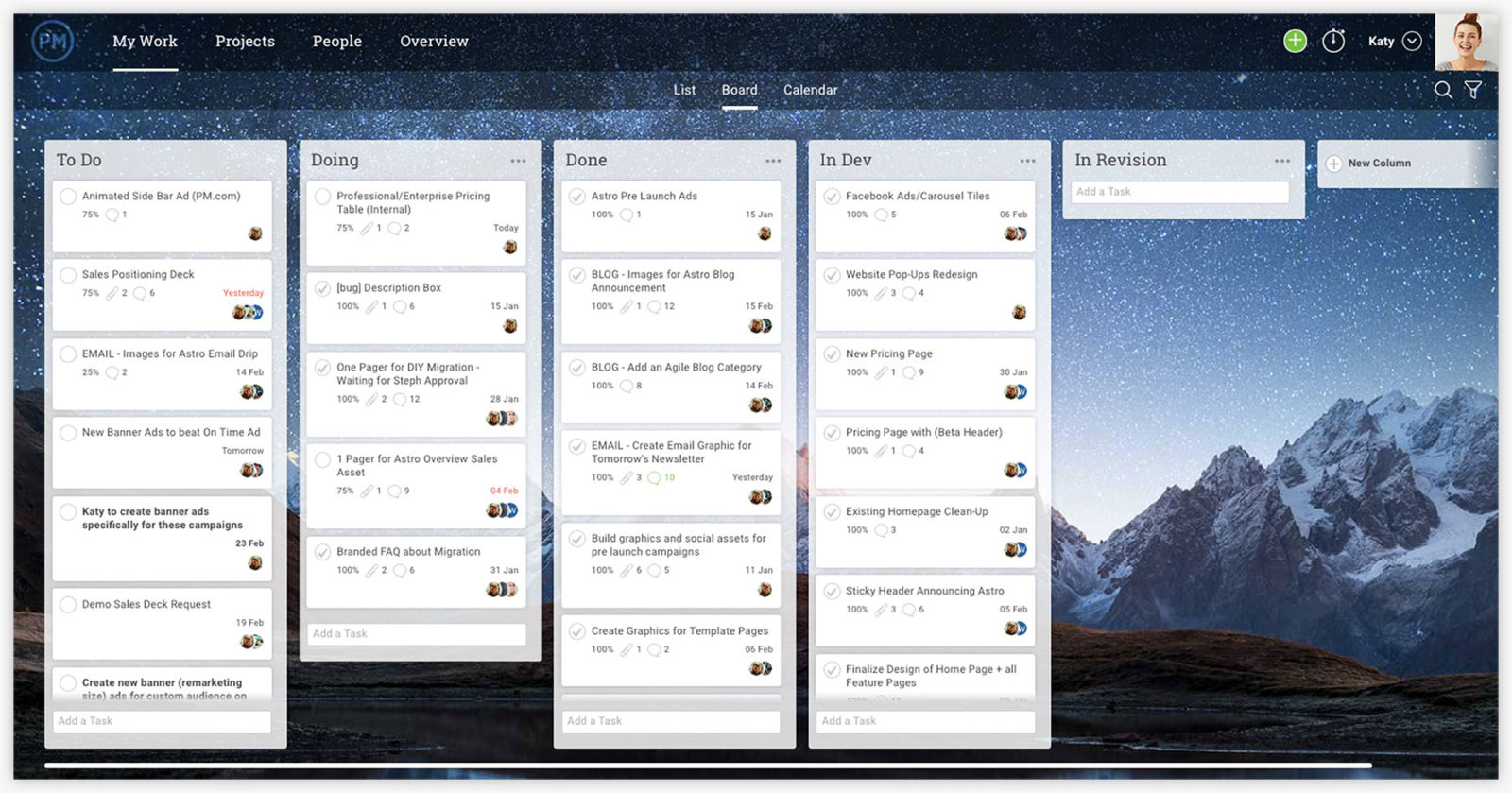This screenshot has width=1512, height=793.
Task: Click assignee avatar on Animated Side Bar Ad
Action: [x=255, y=233]
